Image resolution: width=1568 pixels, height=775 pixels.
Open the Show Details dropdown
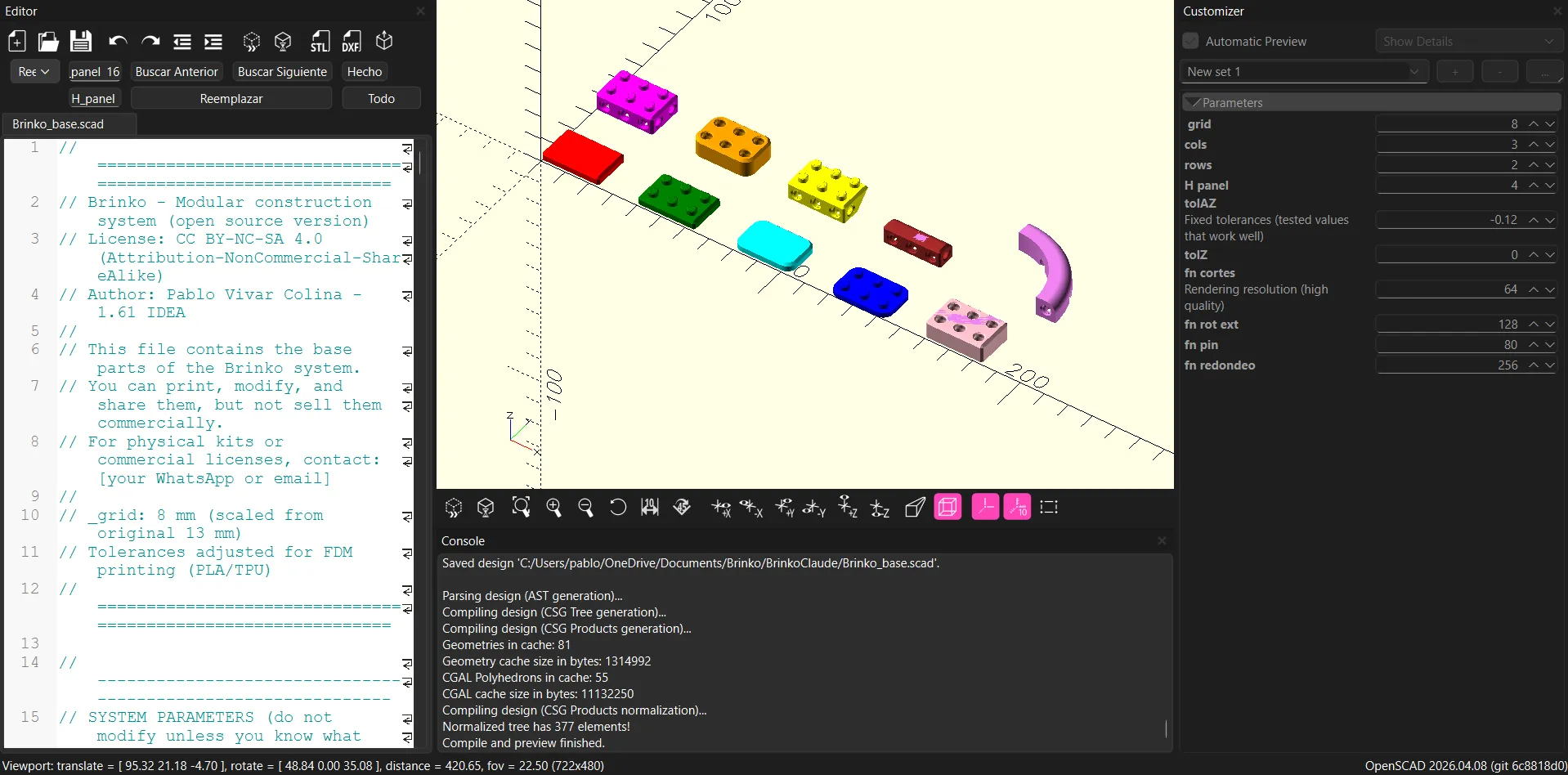point(1469,41)
